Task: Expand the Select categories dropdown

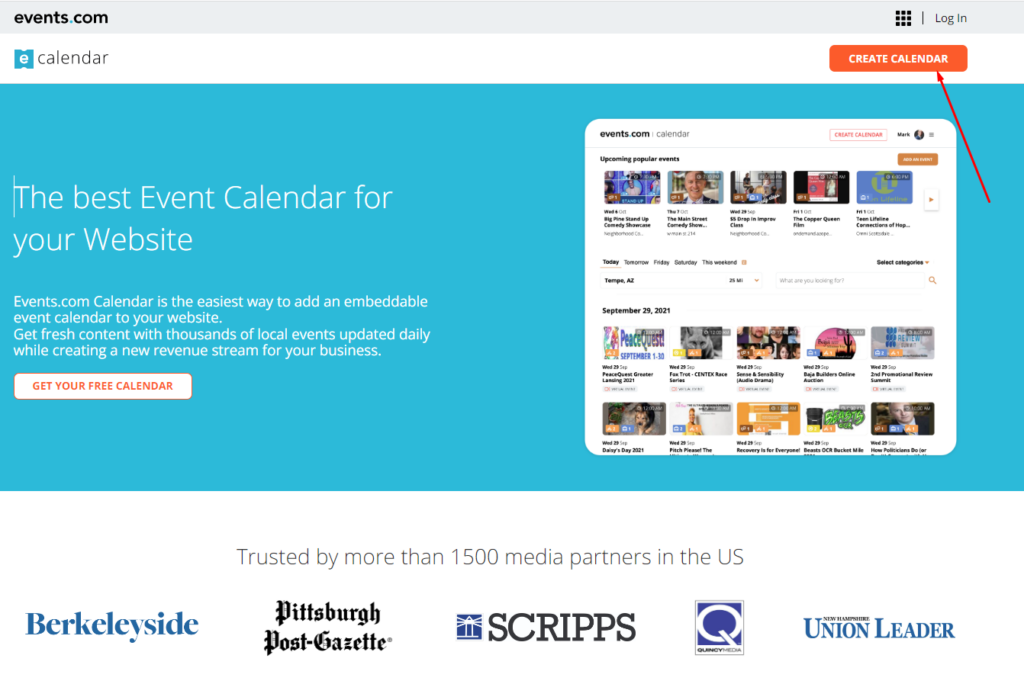Action: (x=903, y=262)
